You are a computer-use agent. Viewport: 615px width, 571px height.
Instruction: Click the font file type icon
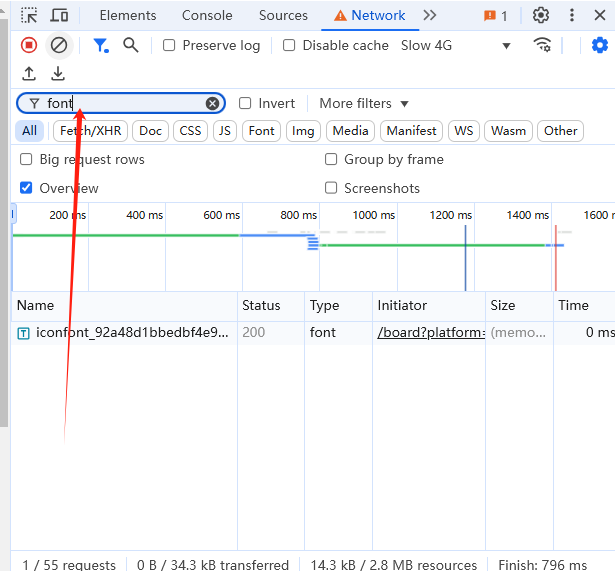click(24, 333)
